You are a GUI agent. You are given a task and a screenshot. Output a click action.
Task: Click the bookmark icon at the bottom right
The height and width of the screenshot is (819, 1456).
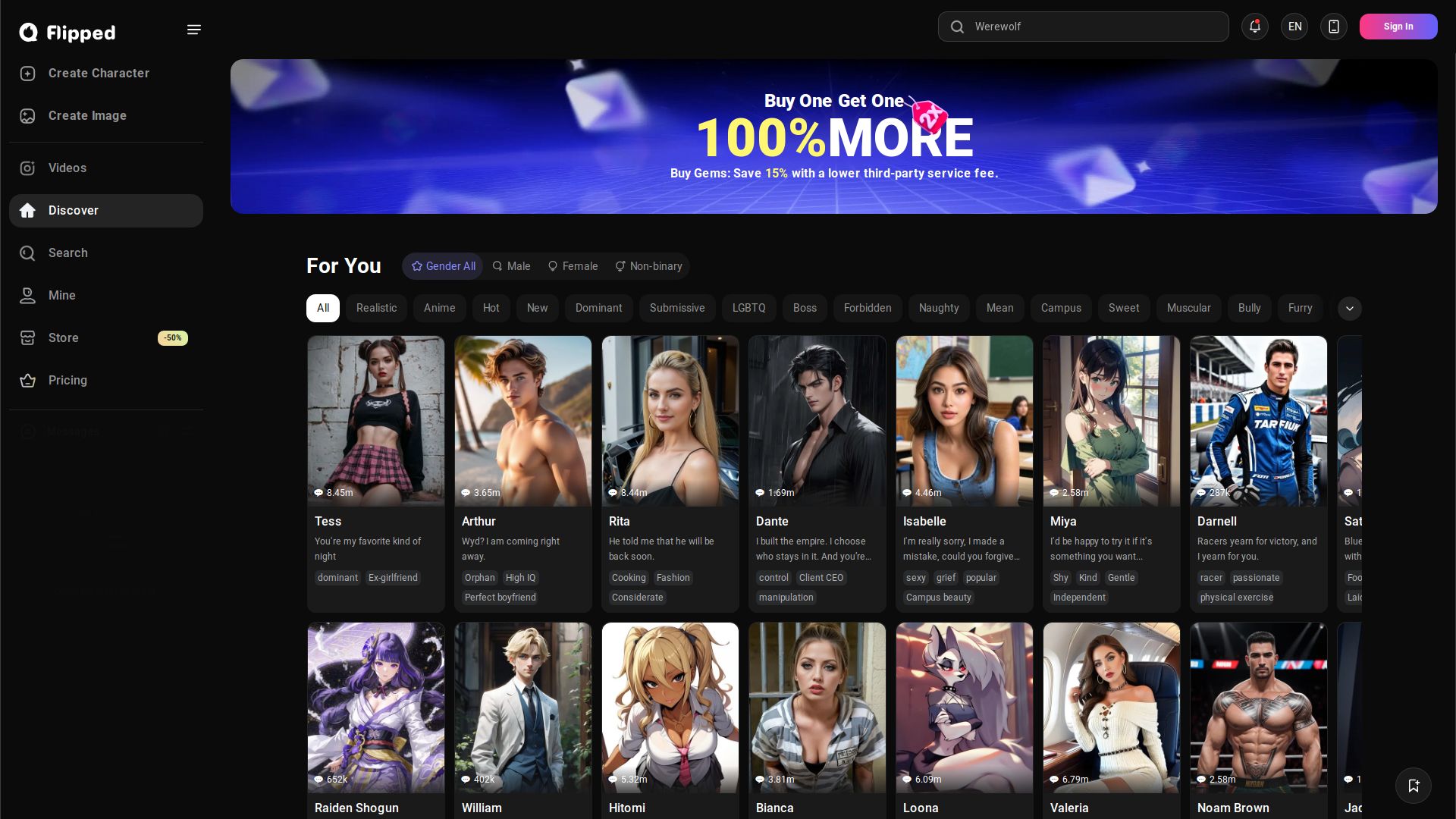coord(1413,786)
